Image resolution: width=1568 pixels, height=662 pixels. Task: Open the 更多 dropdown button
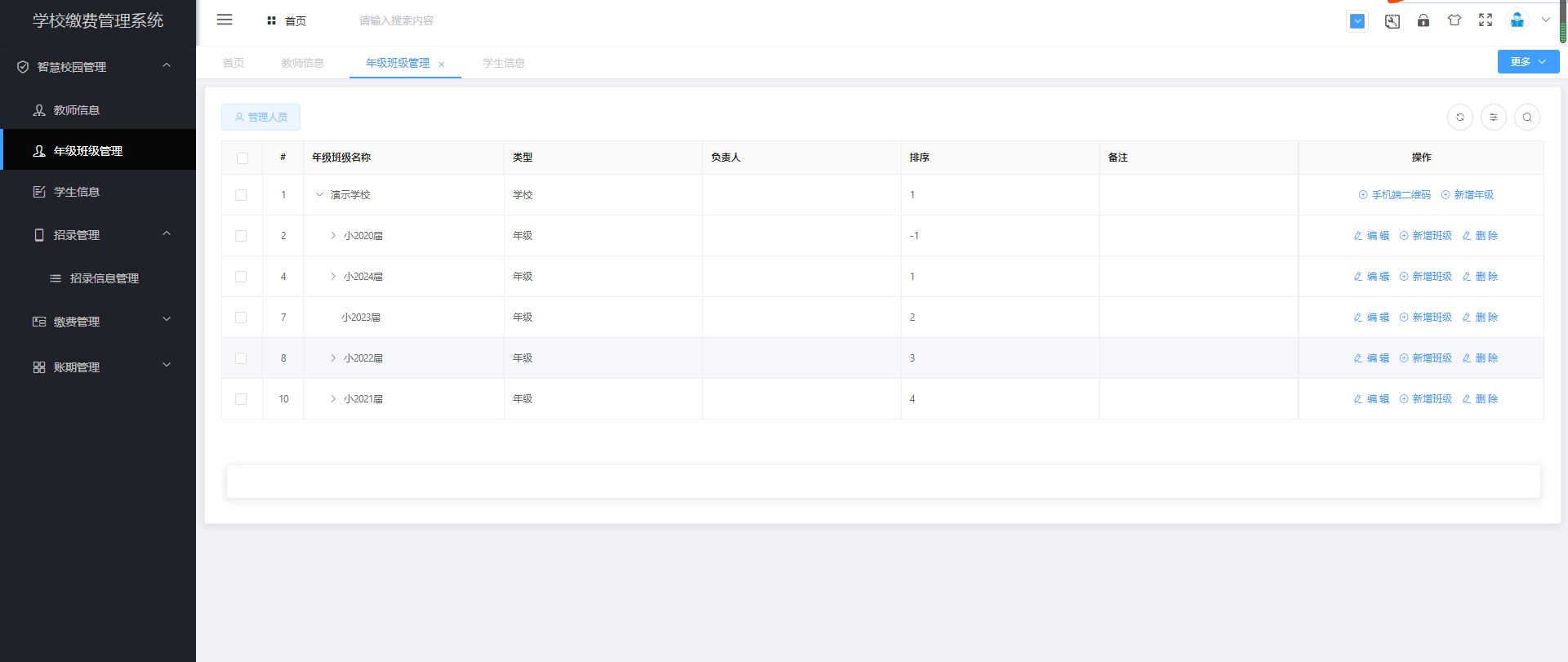tap(1528, 62)
